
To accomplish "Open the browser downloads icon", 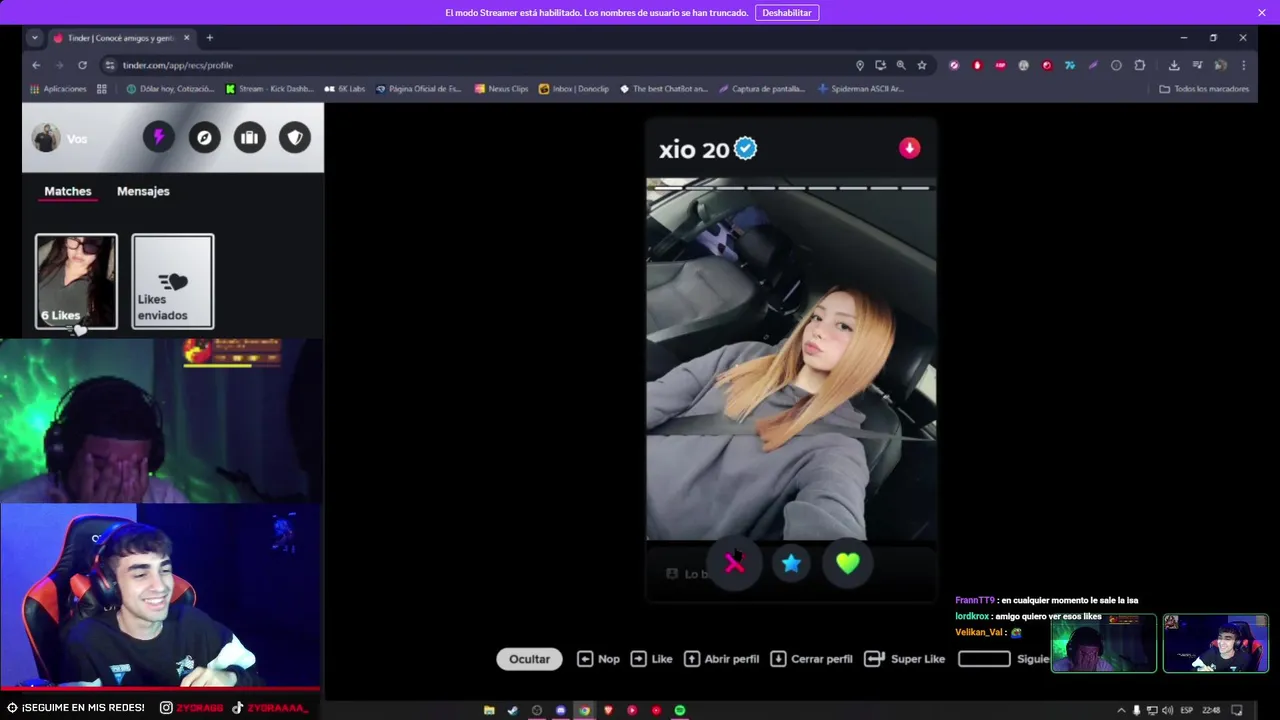I will 1174,65.
